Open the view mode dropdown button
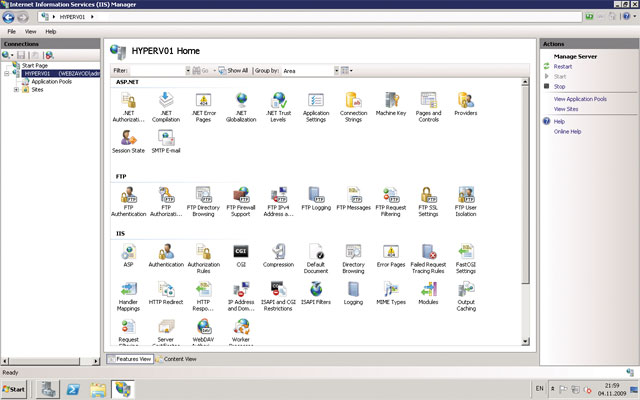The width and height of the screenshot is (640, 400). click(x=347, y=71)
